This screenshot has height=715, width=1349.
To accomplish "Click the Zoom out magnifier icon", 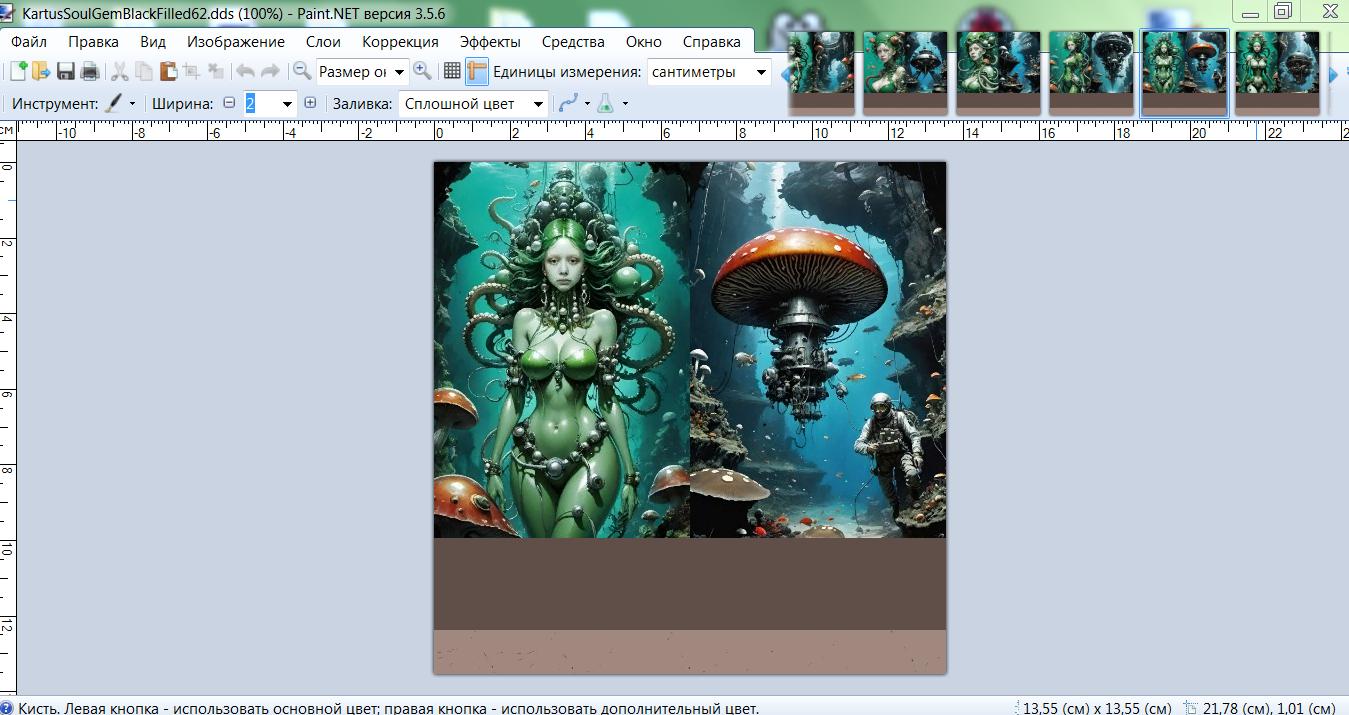I will click(301, 71).
